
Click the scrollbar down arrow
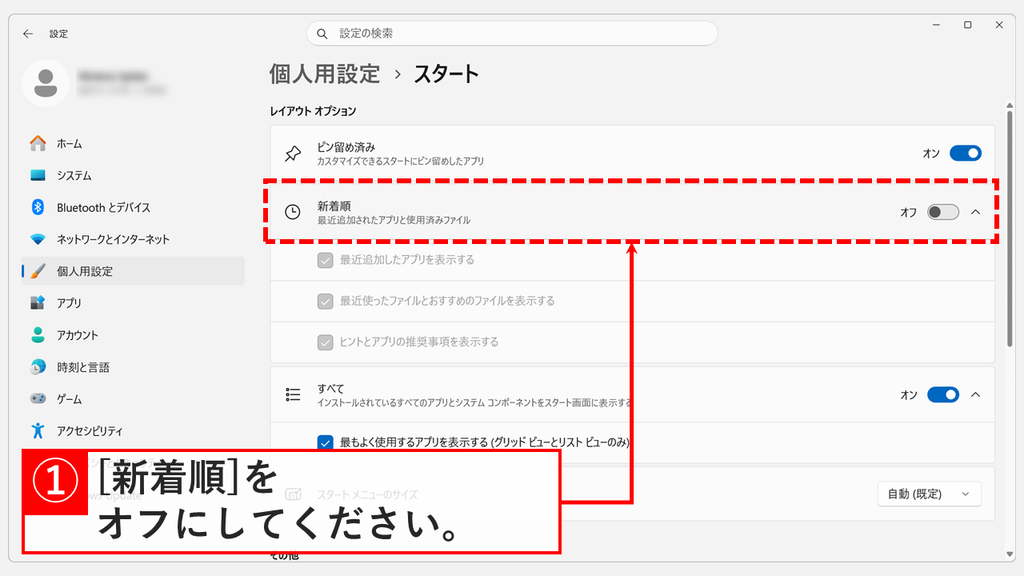coord(1010,554)
